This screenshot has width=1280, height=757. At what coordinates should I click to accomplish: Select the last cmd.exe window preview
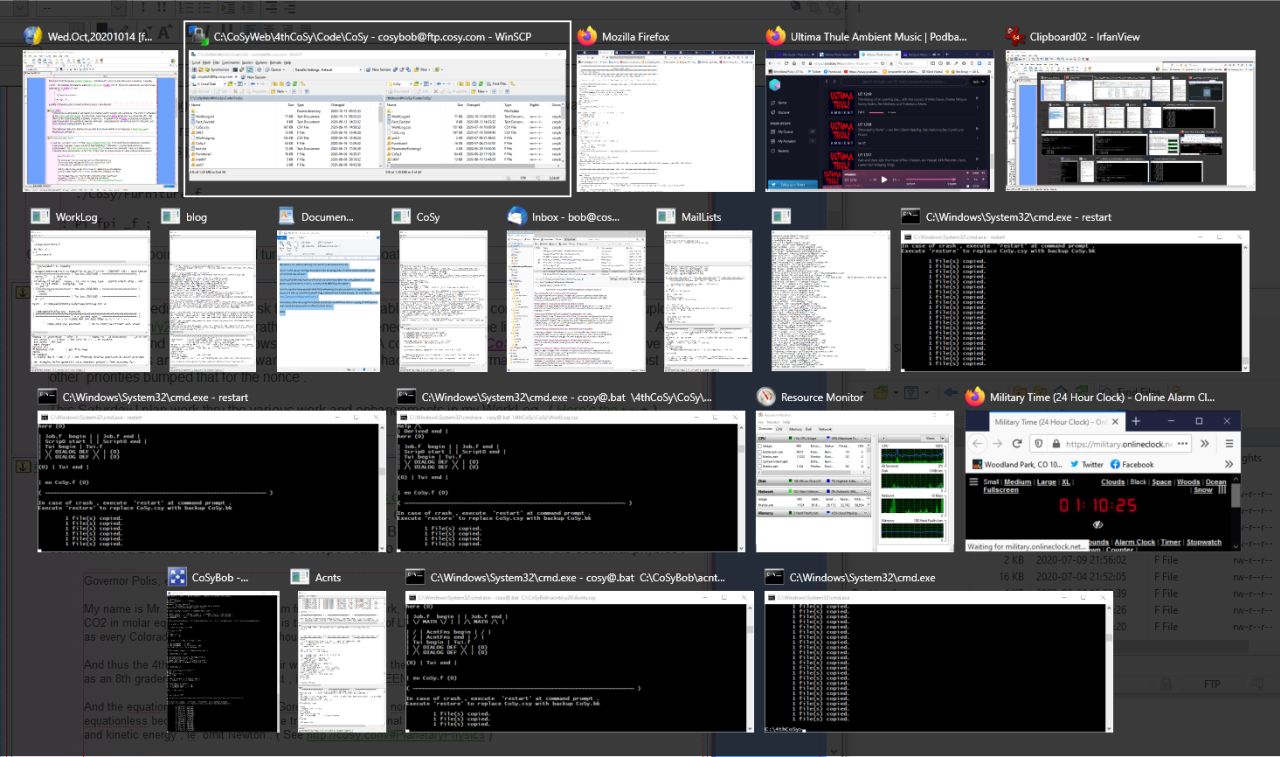pos(936,662)
